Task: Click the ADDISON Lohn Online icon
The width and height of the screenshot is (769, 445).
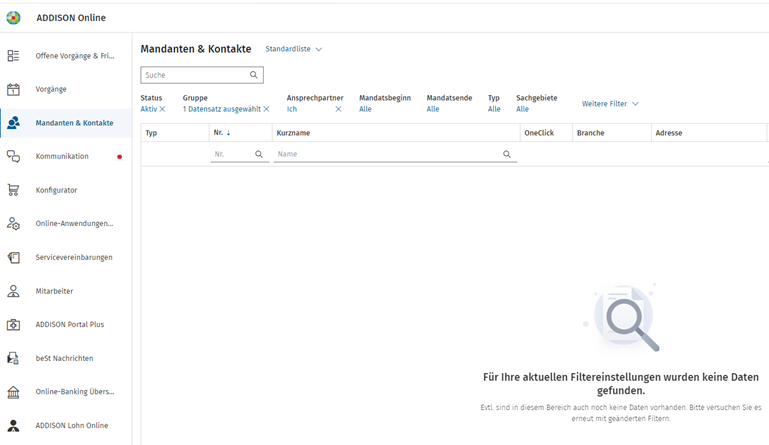Action: [x=13, y=425]
